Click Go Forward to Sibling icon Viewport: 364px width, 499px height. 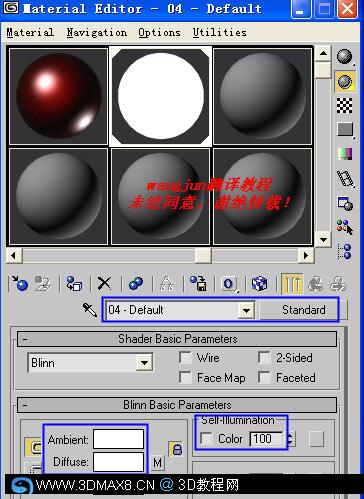pyautogui.click(x=338, y=284)
